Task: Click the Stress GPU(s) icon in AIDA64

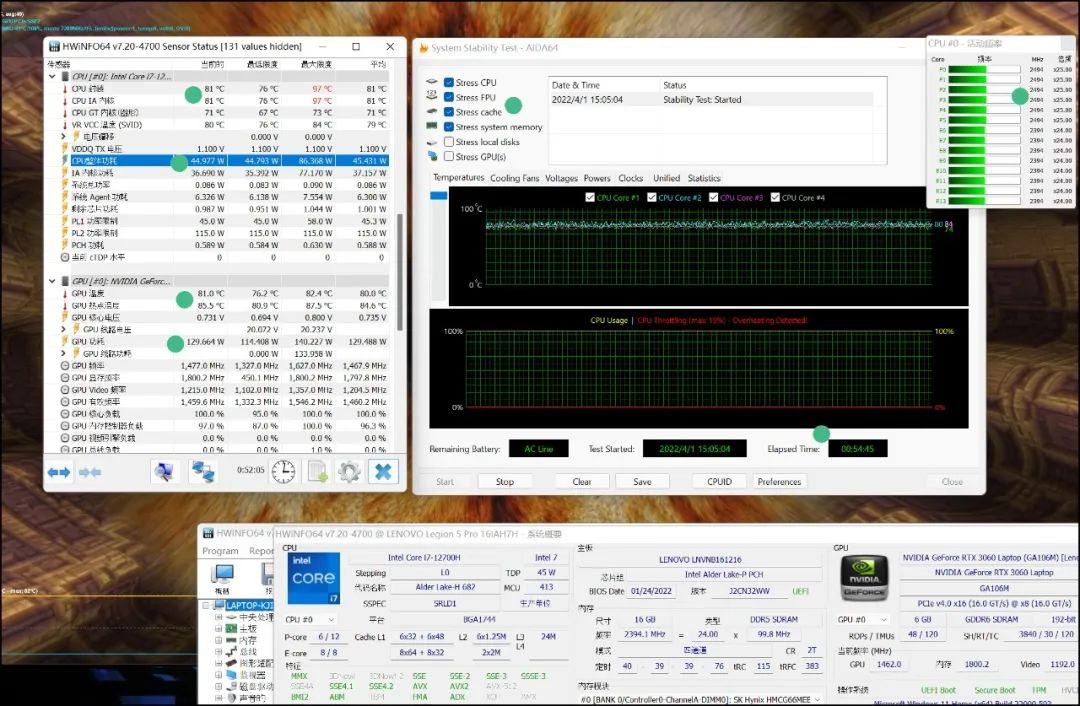Action: pos(432,156)
